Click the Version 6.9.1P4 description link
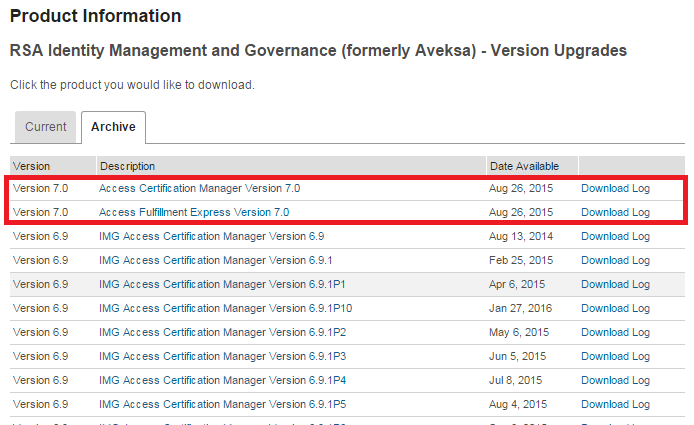694x425 pixels. pyautogui.click(x=222, y=380)
